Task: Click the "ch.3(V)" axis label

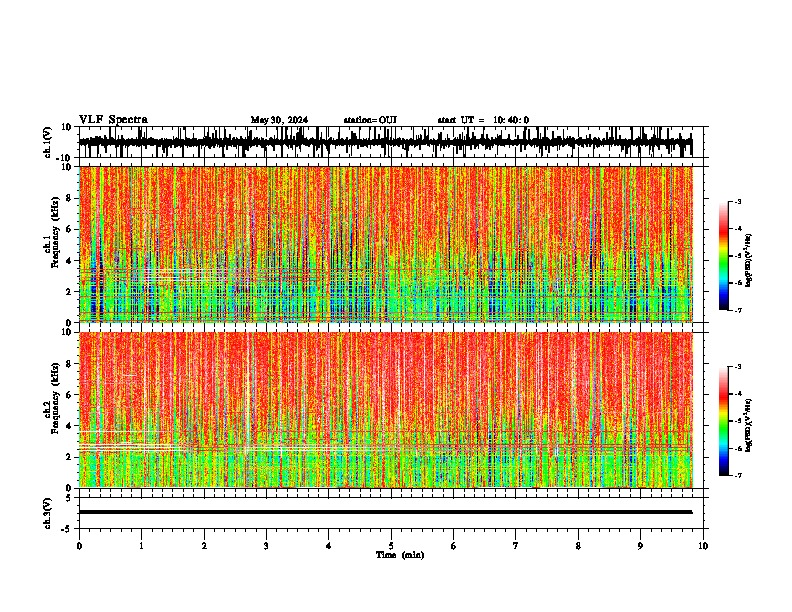Action: pyautogui.click(x=48, y=513)
